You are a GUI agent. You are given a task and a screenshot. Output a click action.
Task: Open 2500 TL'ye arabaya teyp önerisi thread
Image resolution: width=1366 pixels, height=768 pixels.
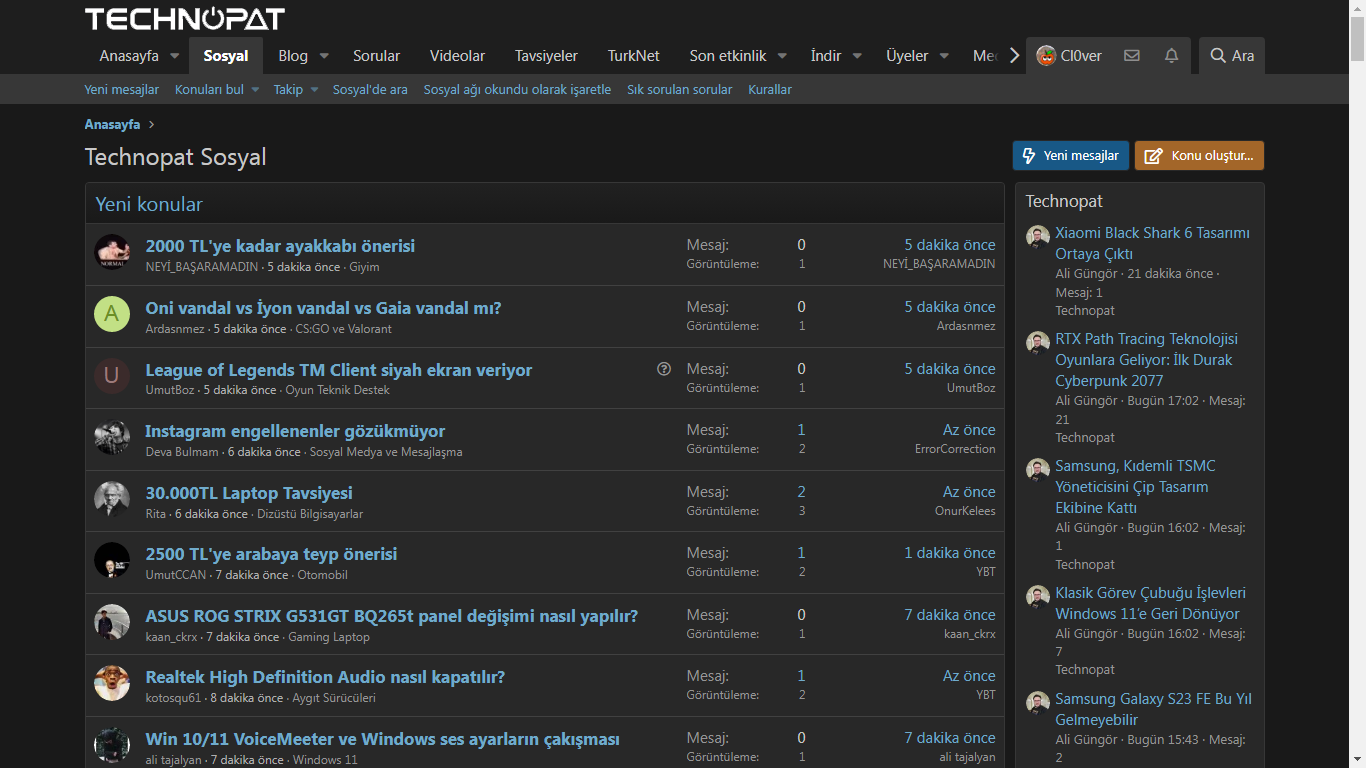point(271,554)
